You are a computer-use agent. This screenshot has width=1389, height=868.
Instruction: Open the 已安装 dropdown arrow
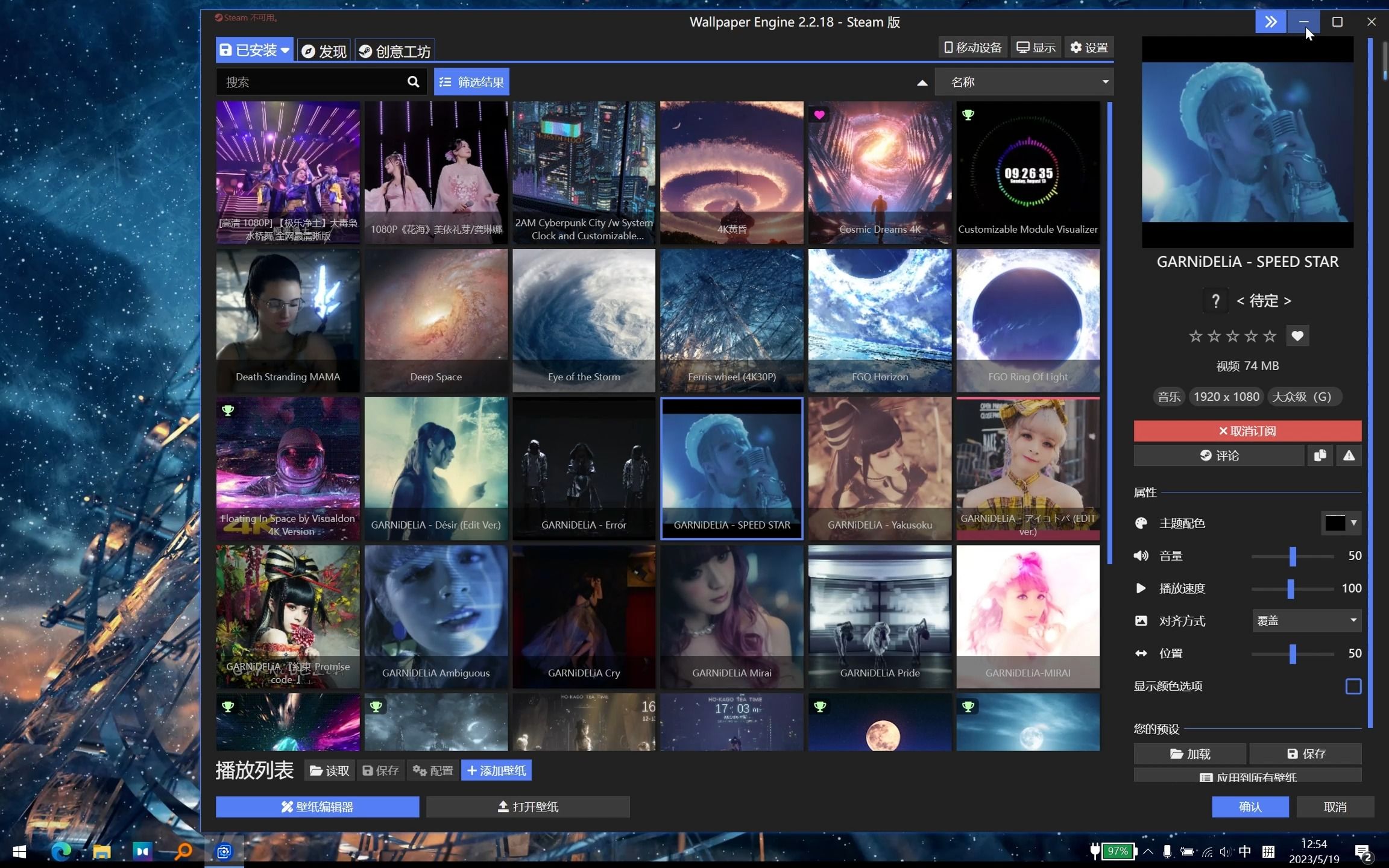(x=285, y=50)
